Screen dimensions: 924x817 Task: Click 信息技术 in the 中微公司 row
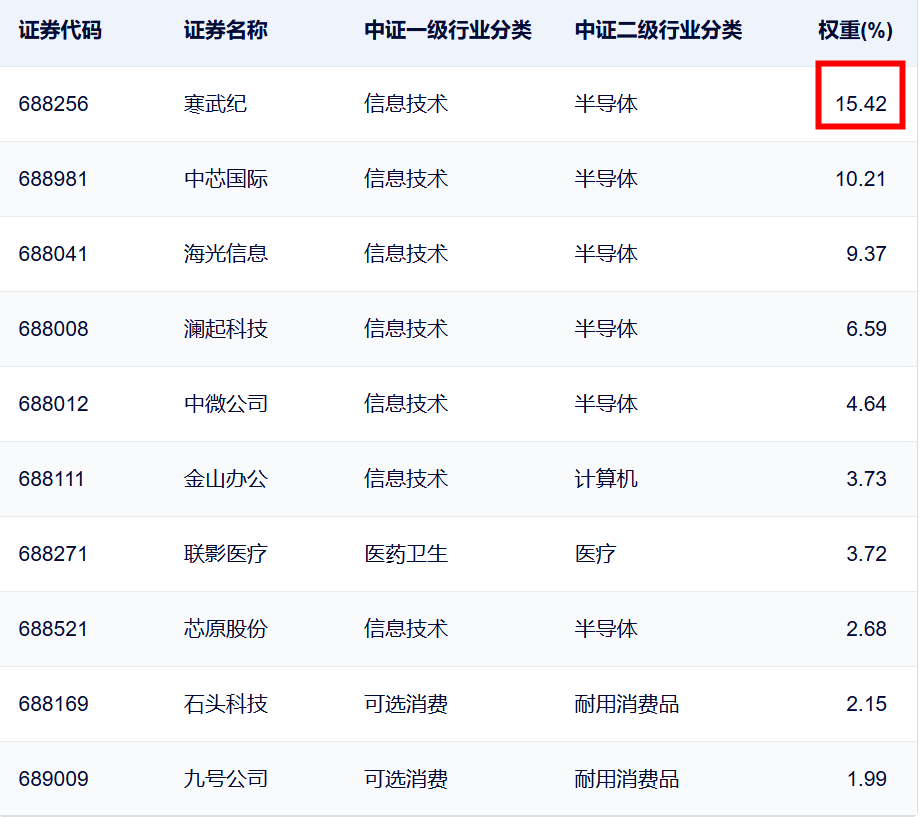pyautogui.click(x=406, y=404)
